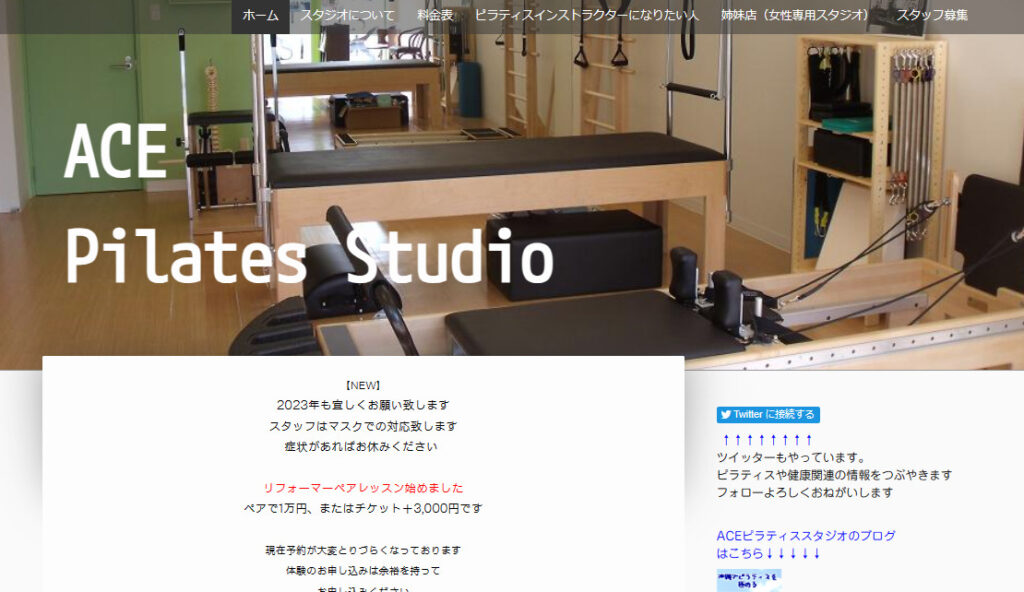Click 体験のお申し込みは余裕を持って line
The image size is (1024, 592).
pyautogui.click(x=363, y=571)
